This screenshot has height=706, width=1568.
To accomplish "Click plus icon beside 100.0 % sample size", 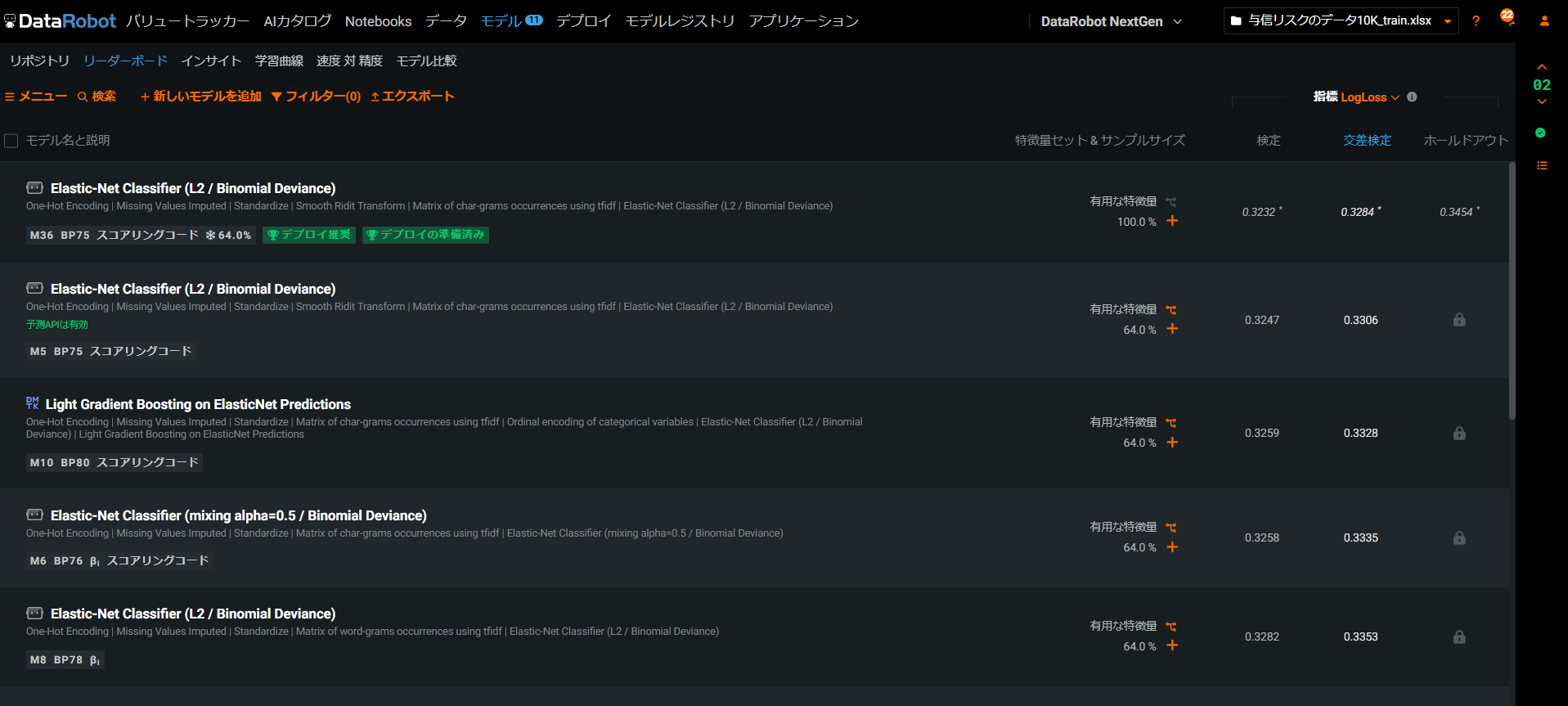I will 1172,221.
